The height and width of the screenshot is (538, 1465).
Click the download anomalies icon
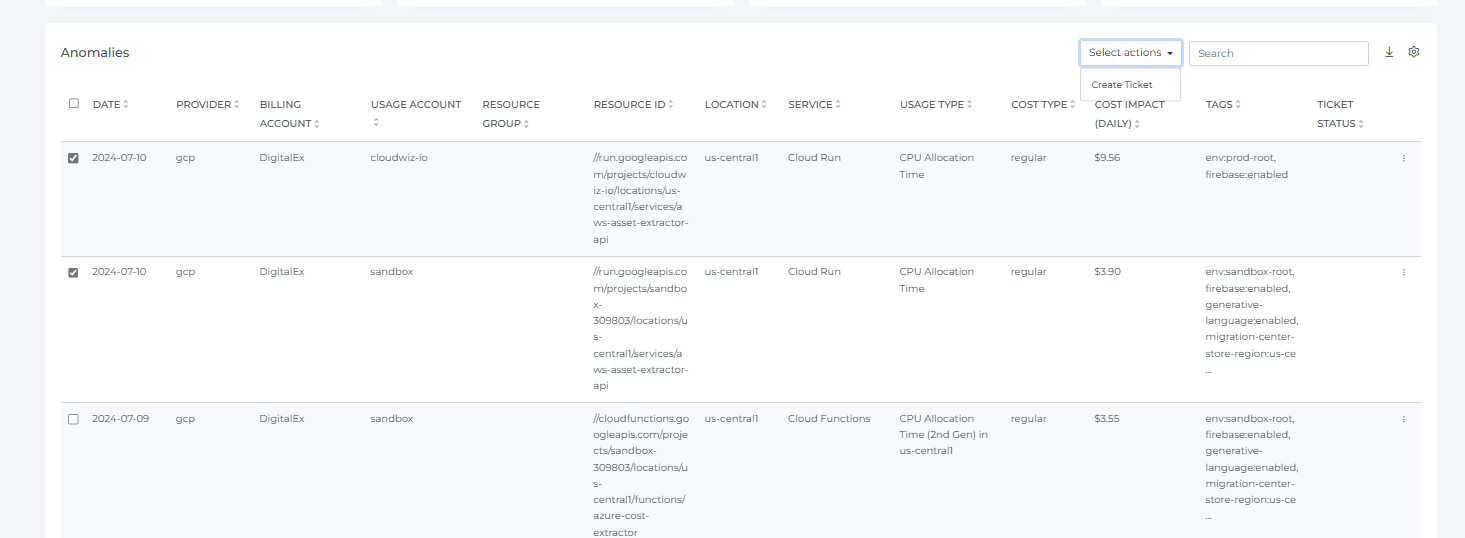(1389, 52)
